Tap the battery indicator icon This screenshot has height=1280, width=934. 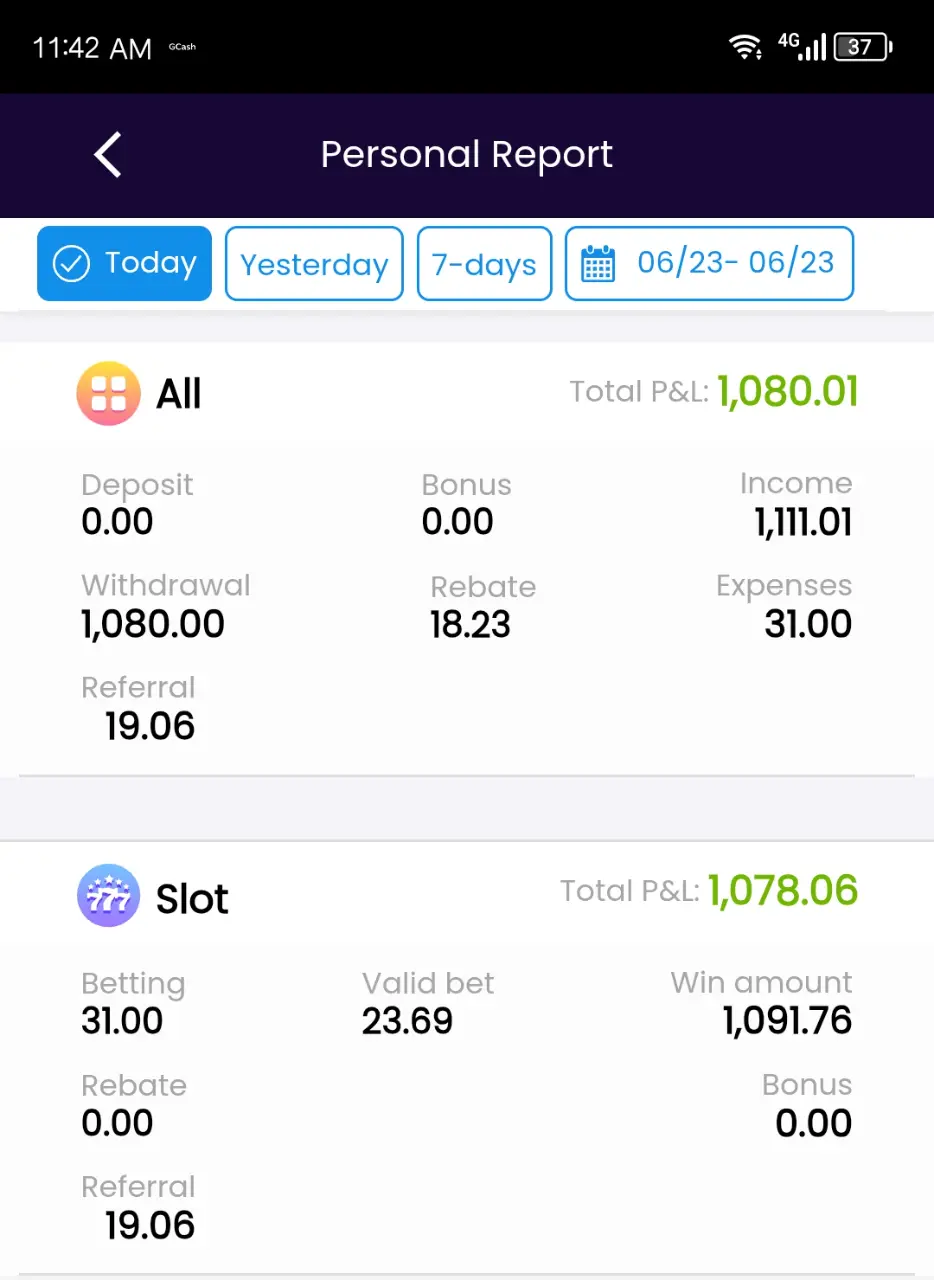864,46
